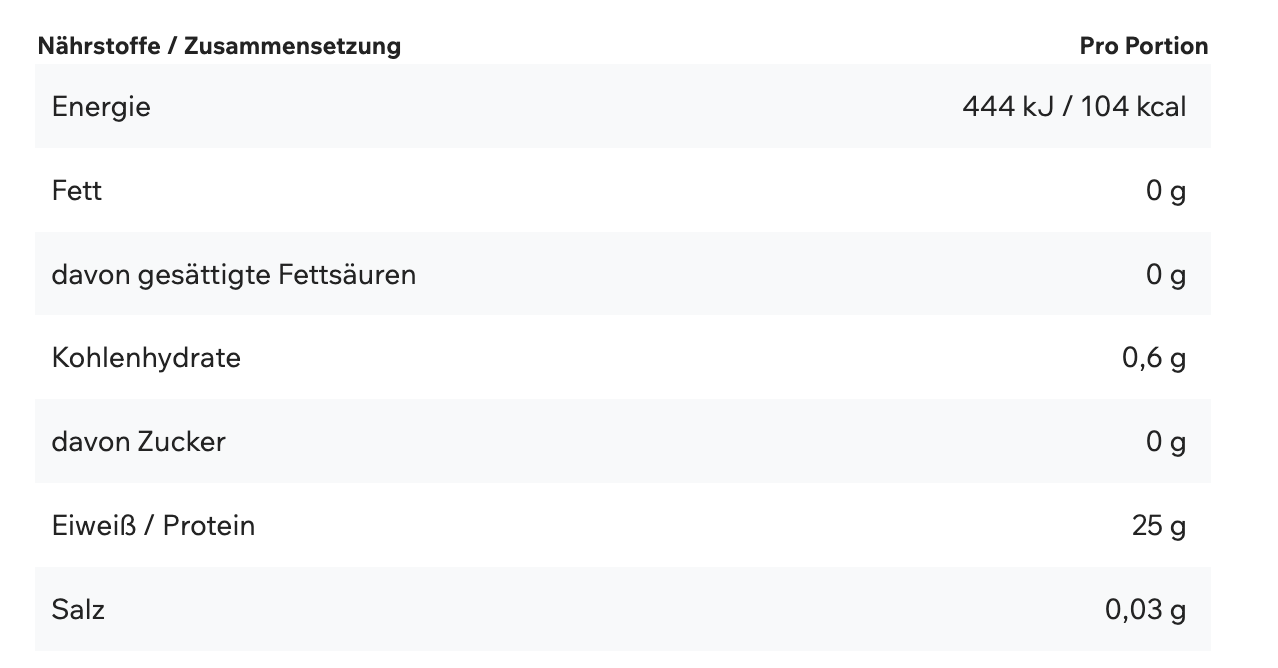Click the gesättigte Fettsäuren 0 g value
The image size is (1278, 668).
click(x=1166, y=275)
